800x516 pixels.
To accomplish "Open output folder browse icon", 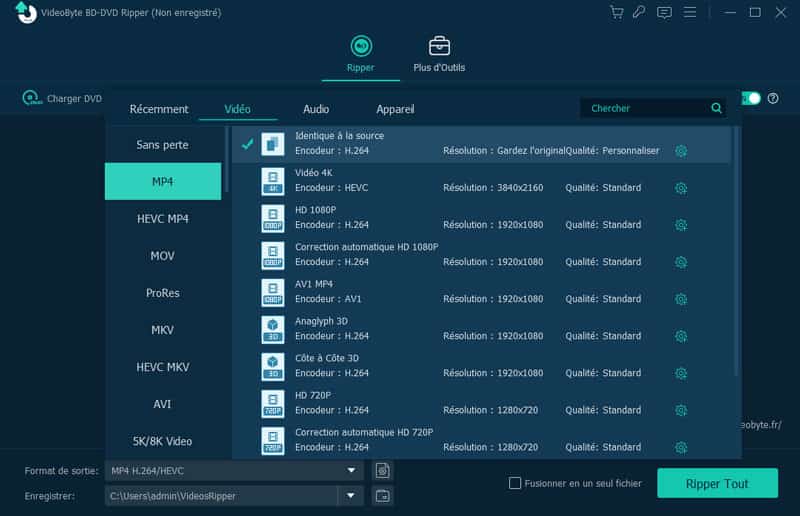I will (x=381, y=496).
